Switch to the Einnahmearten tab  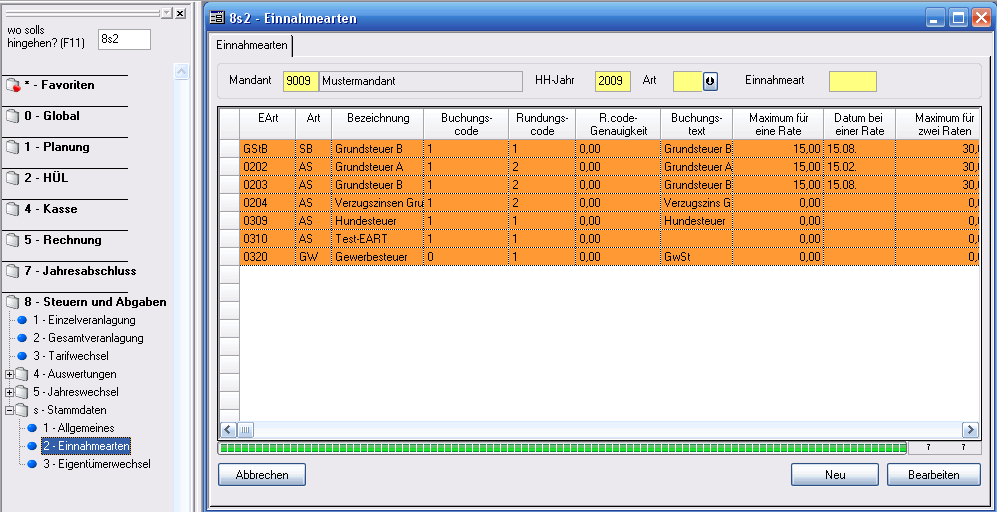pyautogui.click(x=252, y=45)
